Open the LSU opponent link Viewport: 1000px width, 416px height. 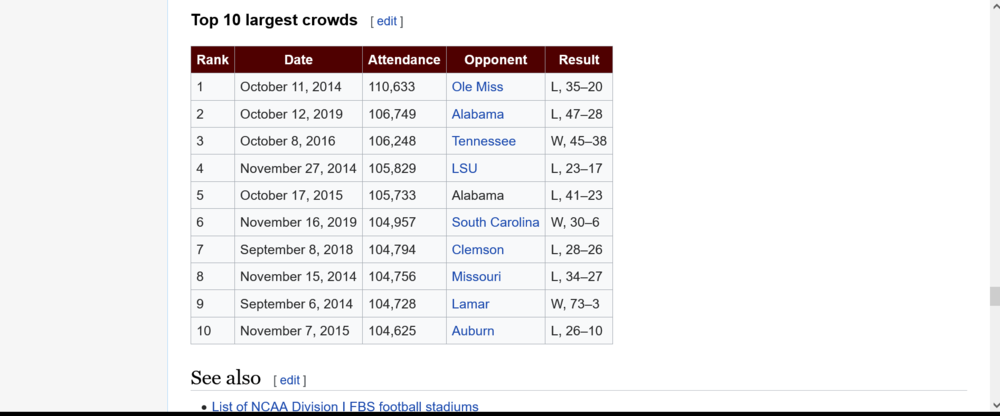point(464,168)
